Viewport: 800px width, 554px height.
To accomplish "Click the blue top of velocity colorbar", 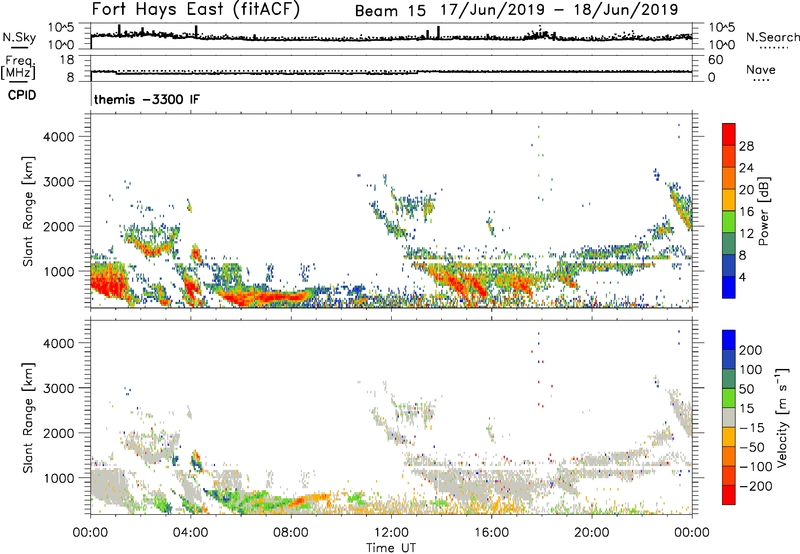I will click(729, 340).
